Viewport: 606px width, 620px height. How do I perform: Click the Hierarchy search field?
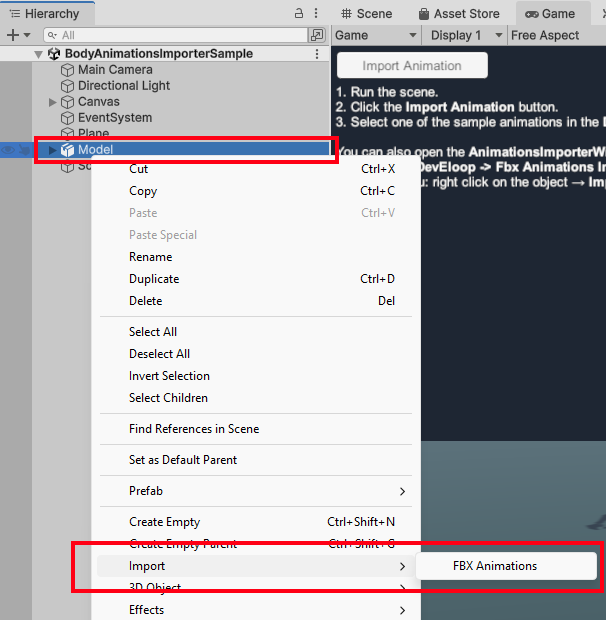point(176,35)
